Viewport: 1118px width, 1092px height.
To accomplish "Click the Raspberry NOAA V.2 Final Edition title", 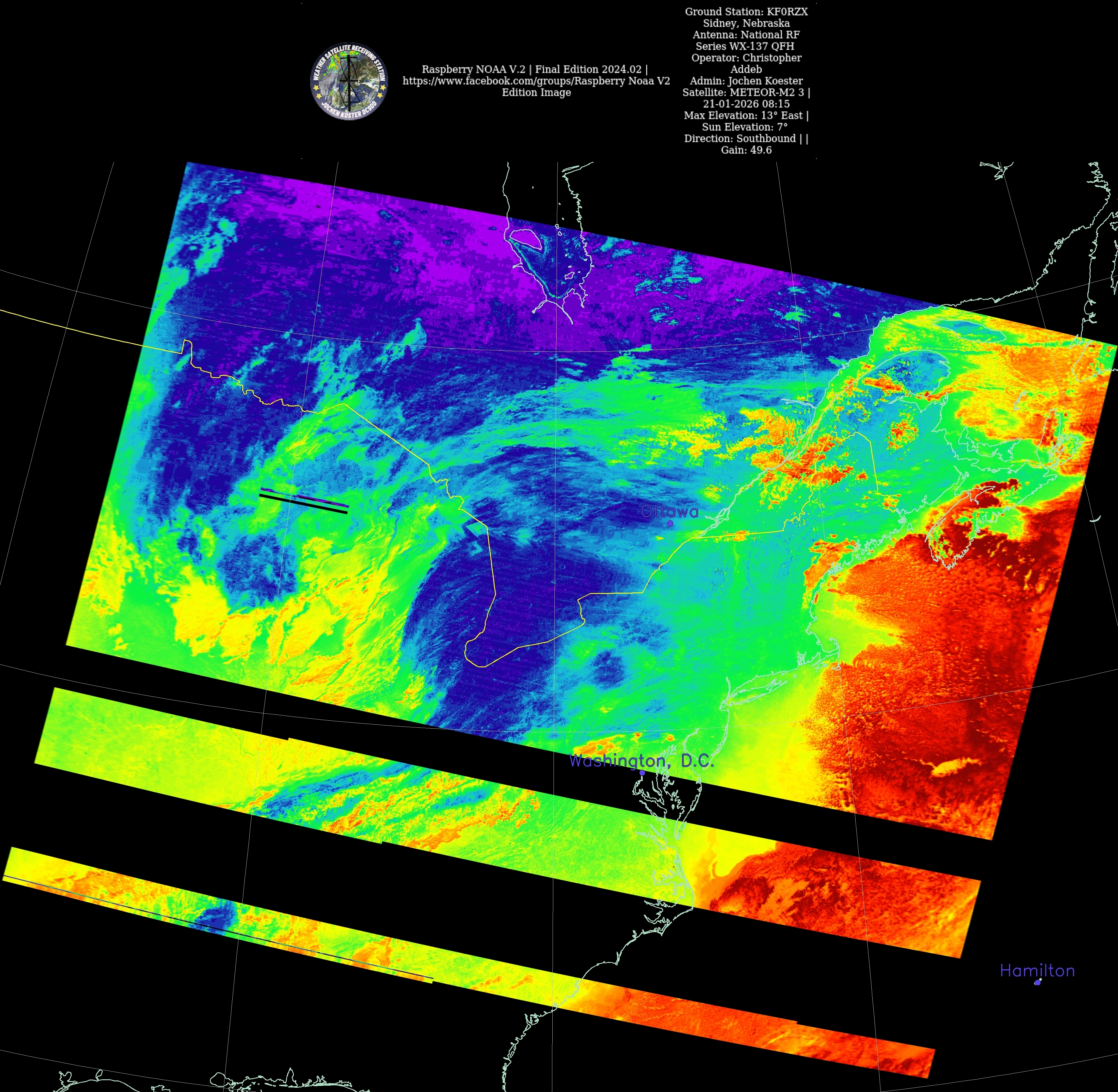I will [x=535, y=69].
